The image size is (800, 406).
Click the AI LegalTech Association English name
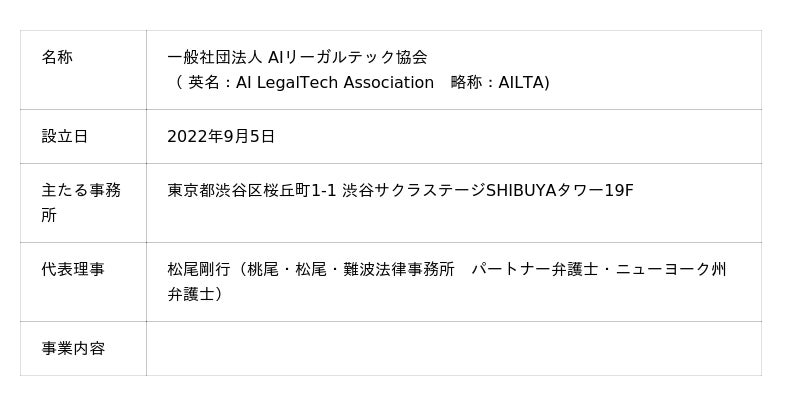[335, 82]
